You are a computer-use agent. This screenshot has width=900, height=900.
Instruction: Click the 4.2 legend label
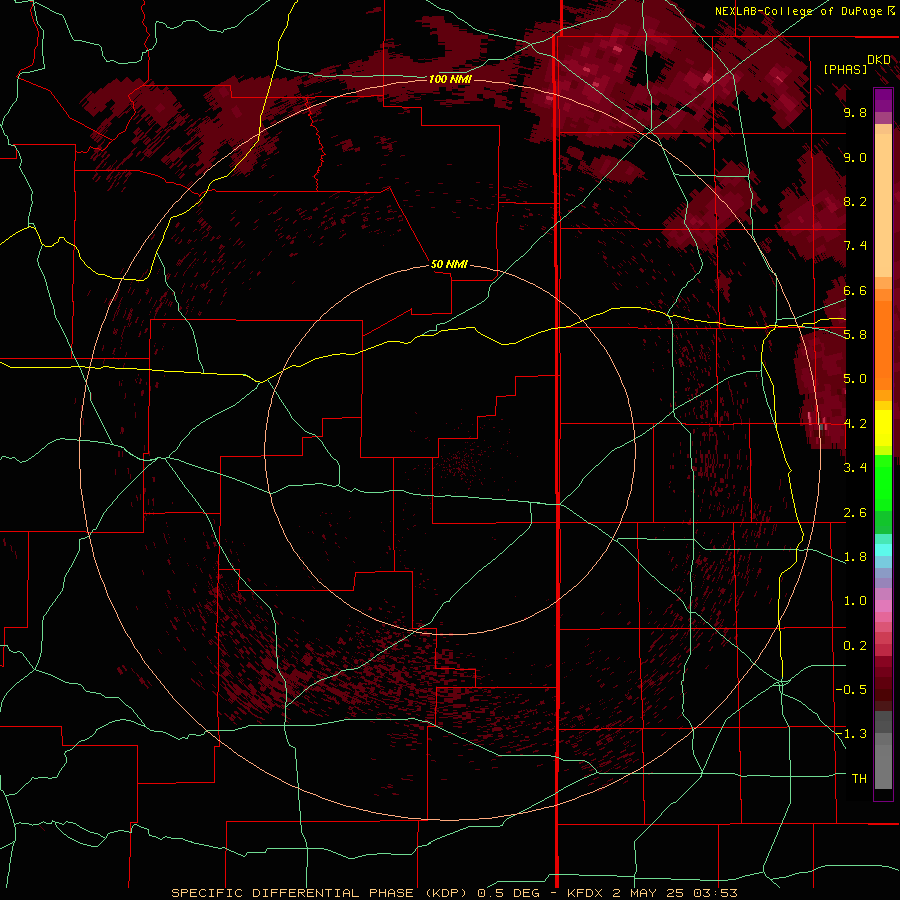[x=855, y=424]
